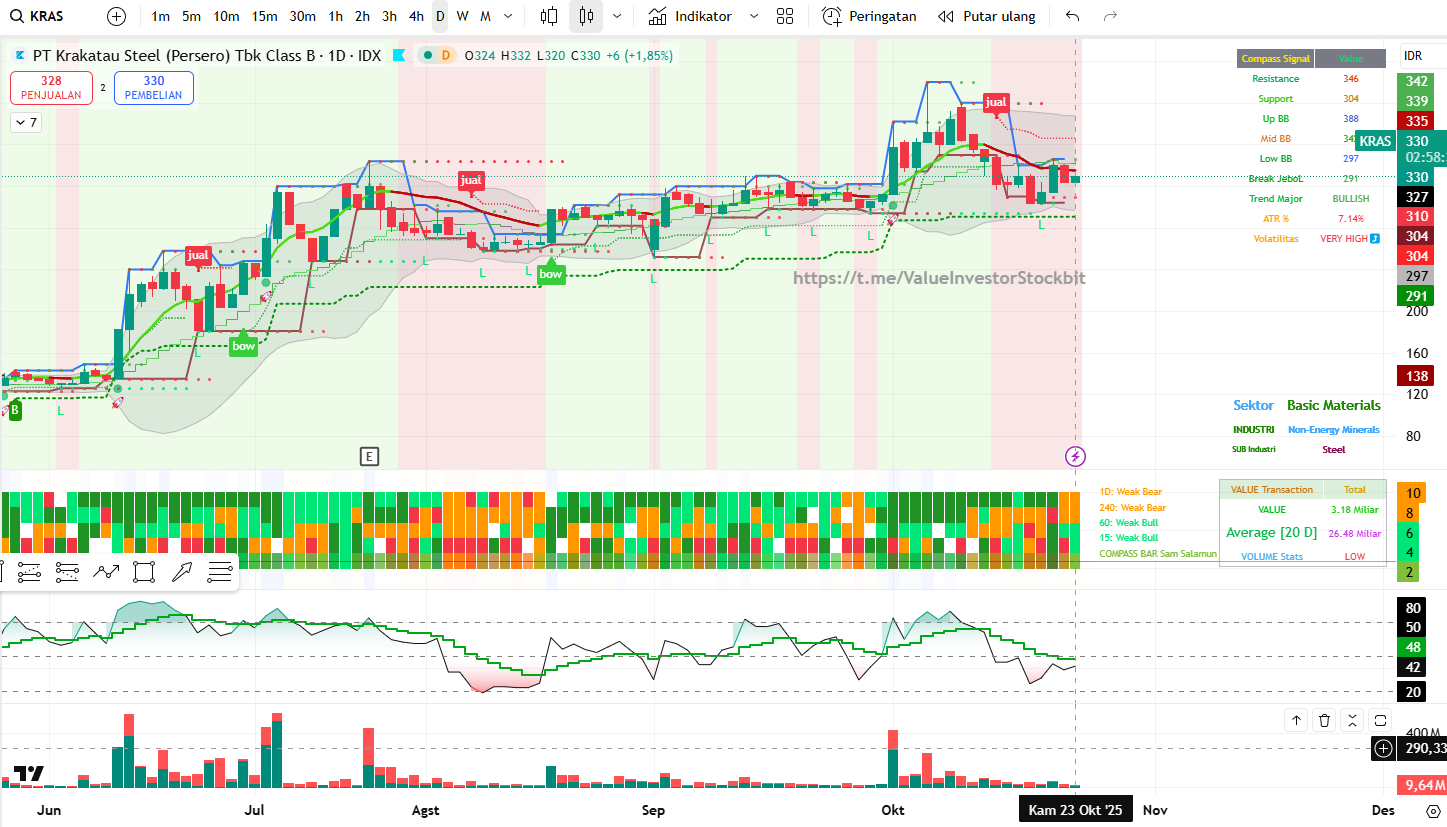Create a Peringatan alert
Viewport: 1447px width, 827px height.
coord(869,16)
